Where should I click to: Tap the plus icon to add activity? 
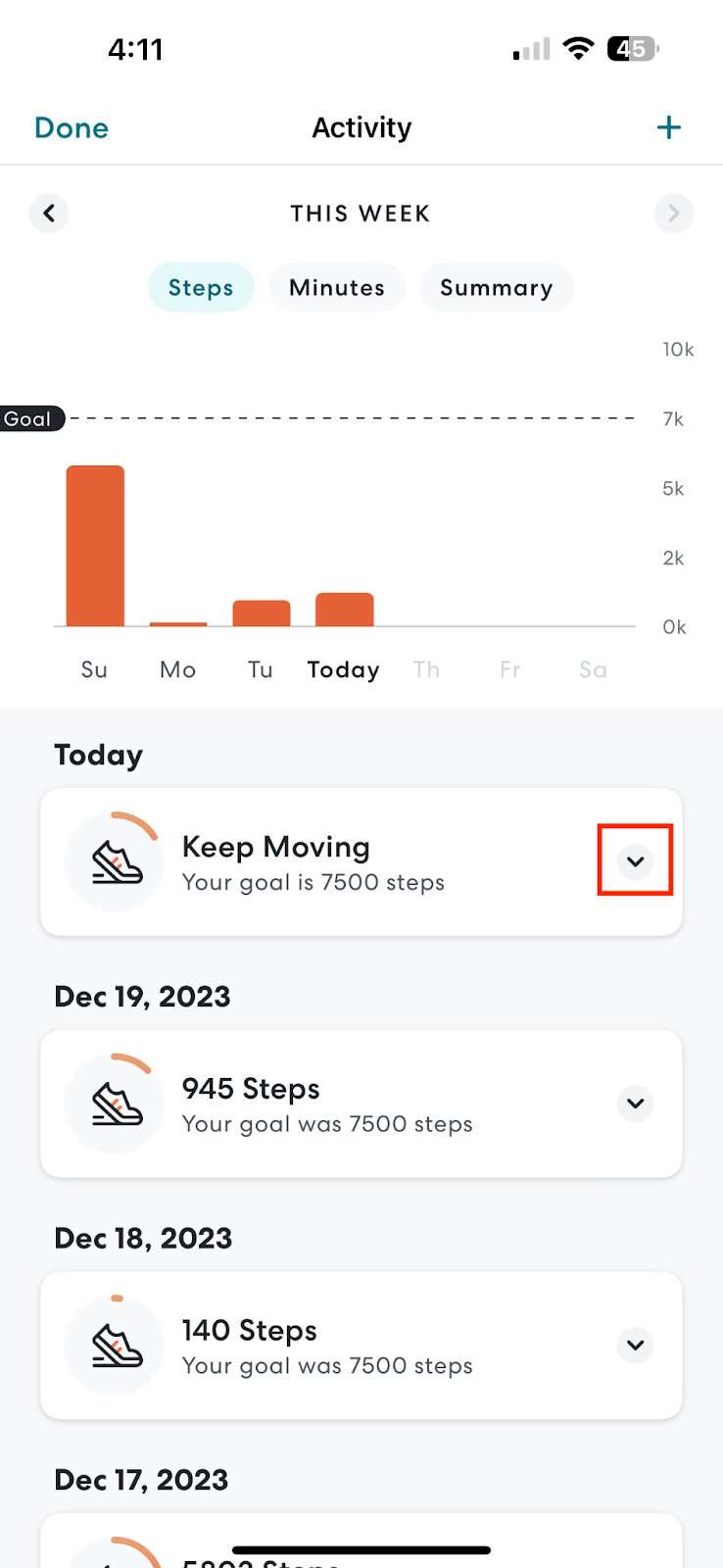(669, 127)
